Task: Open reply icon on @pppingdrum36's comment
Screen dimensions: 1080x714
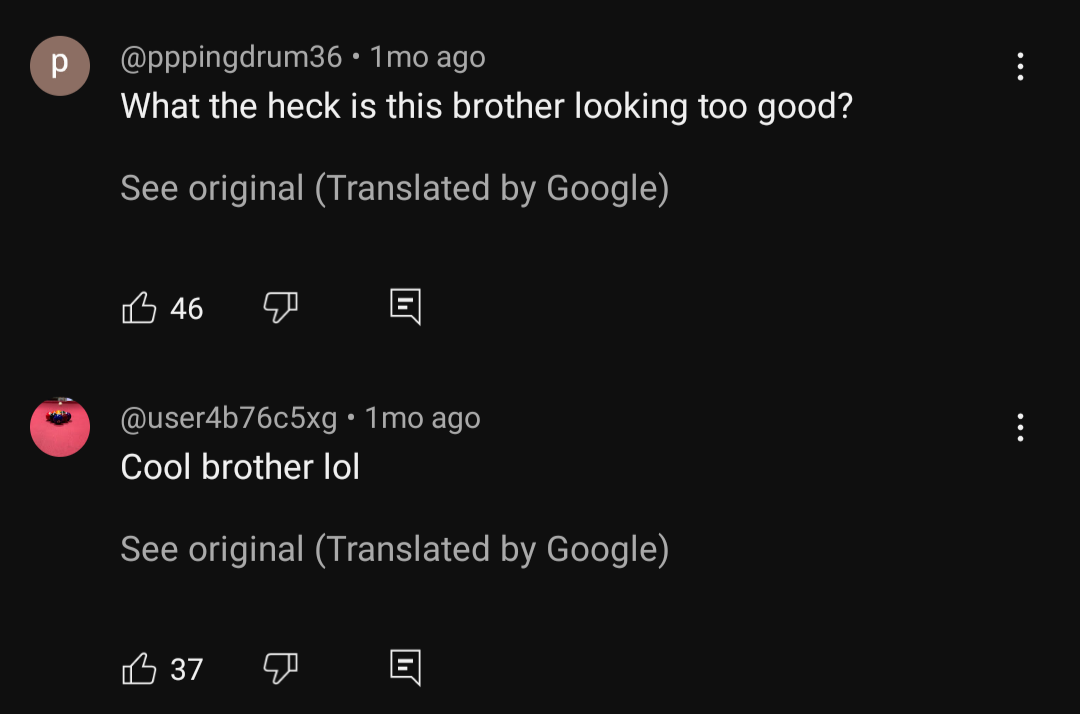Action: point(405,306)
